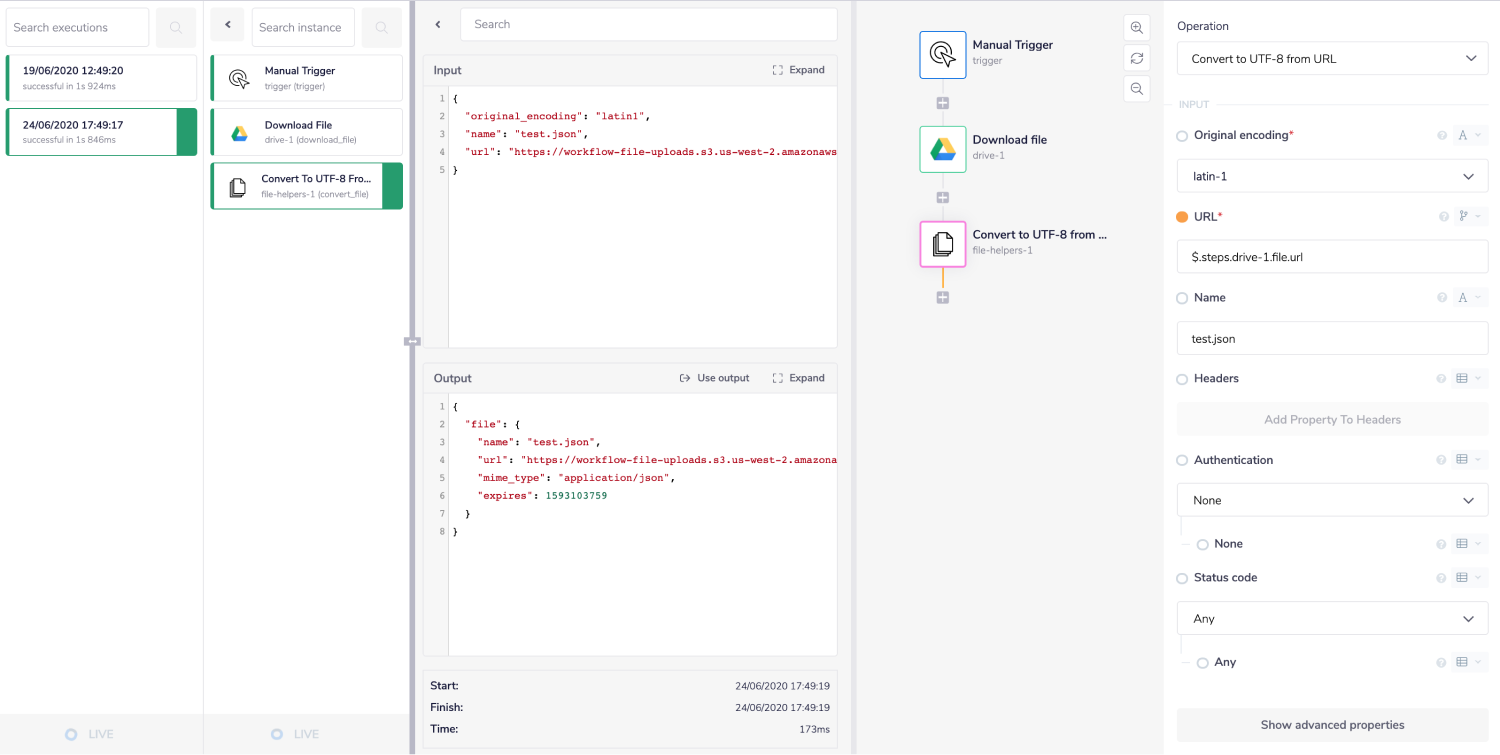Click the zoom out icon on canvas

click(1136, 89)
